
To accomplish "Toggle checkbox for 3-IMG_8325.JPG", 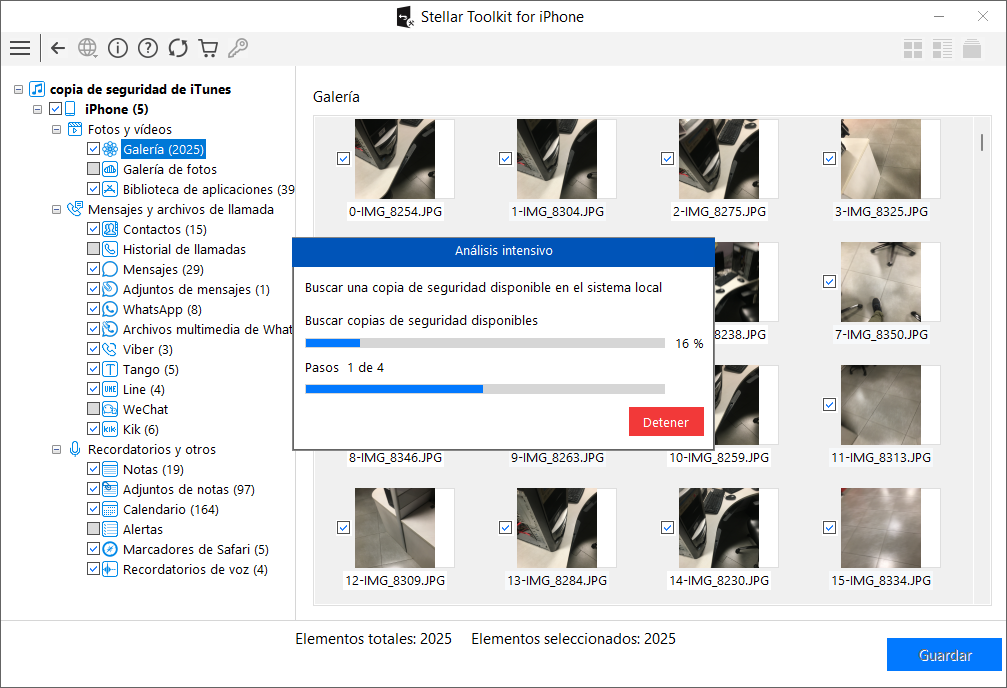I will [x=829, y=159].
